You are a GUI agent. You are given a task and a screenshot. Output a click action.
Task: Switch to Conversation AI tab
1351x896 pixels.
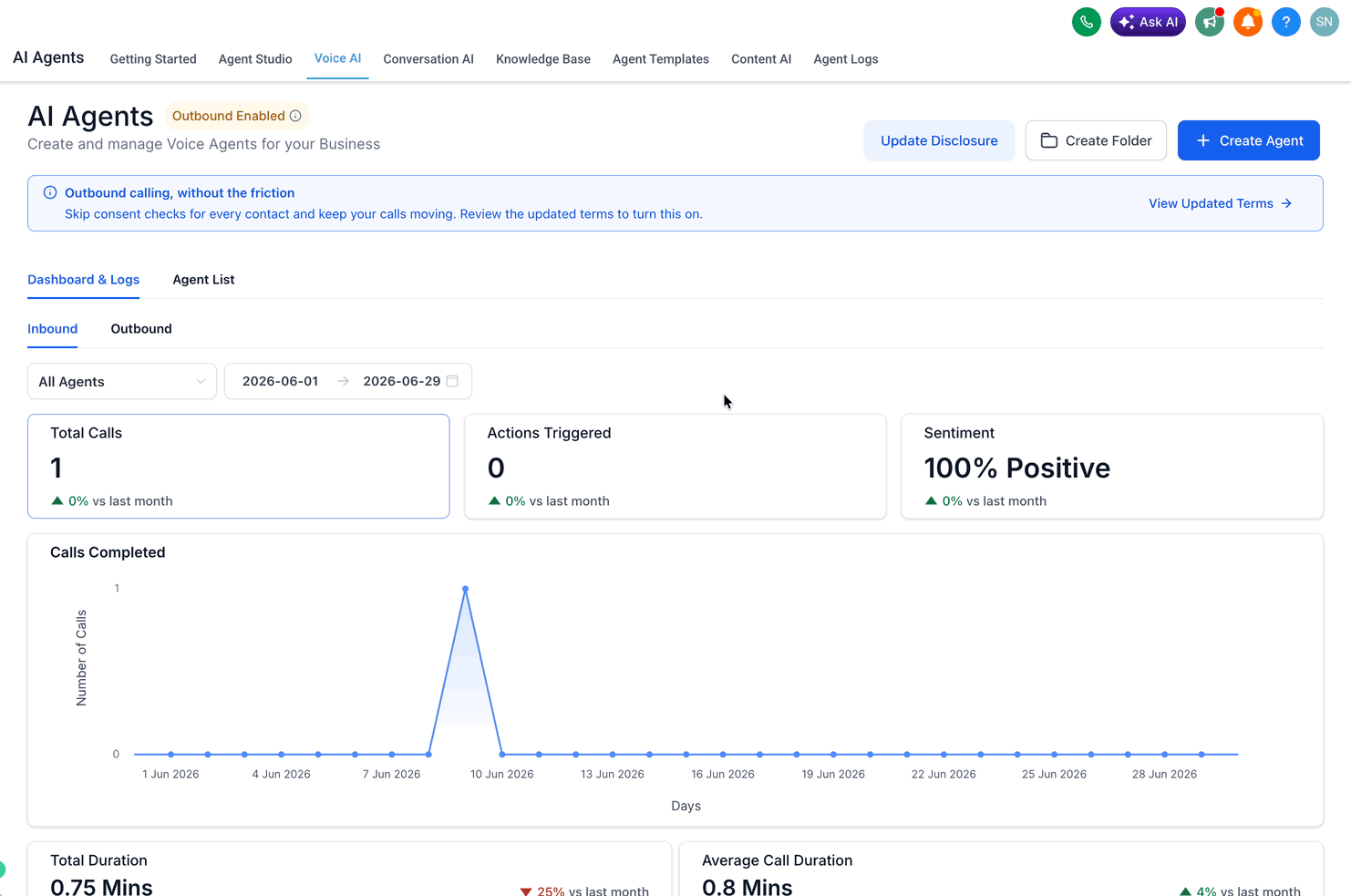428,59
